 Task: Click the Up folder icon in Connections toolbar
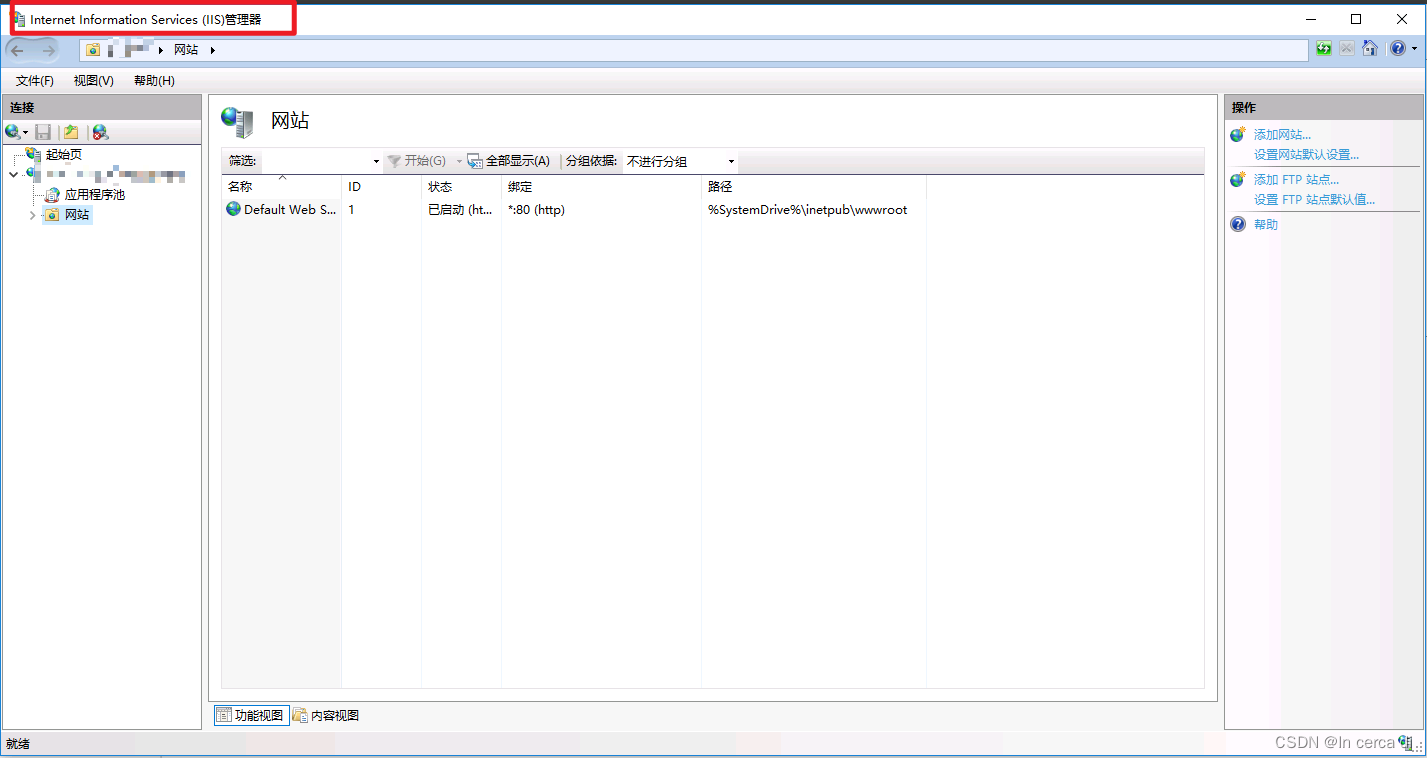tap(70, 131)
